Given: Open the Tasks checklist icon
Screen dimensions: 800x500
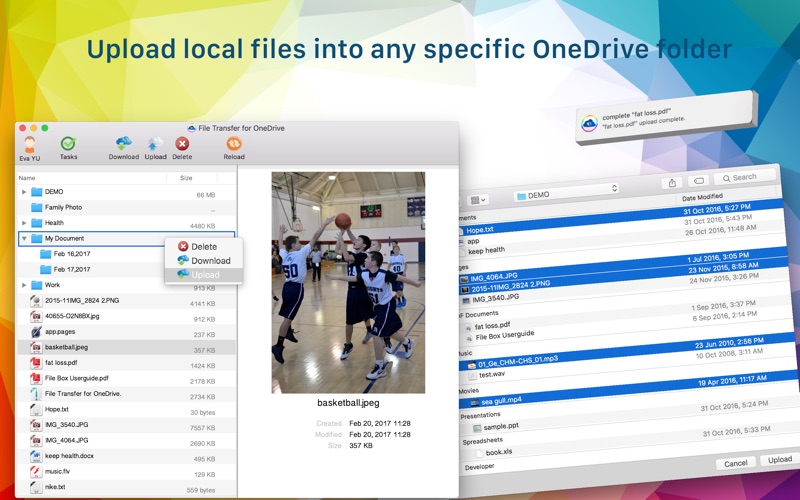Looking at the screenshot, I should point(68,144).
